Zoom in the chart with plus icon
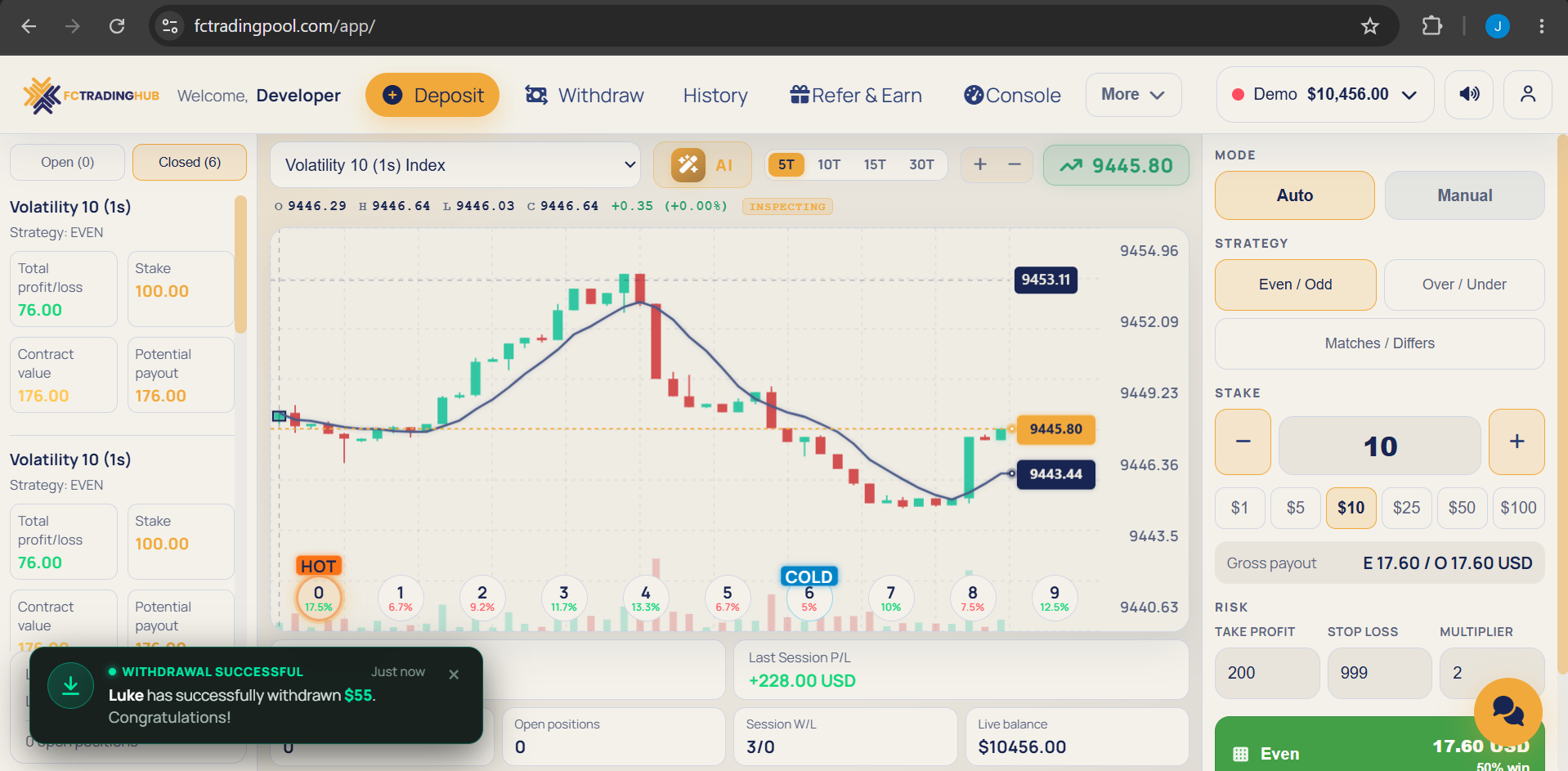Image resolution: width=1568 pixels, height=771 pixels. click(x=980, y=164)
